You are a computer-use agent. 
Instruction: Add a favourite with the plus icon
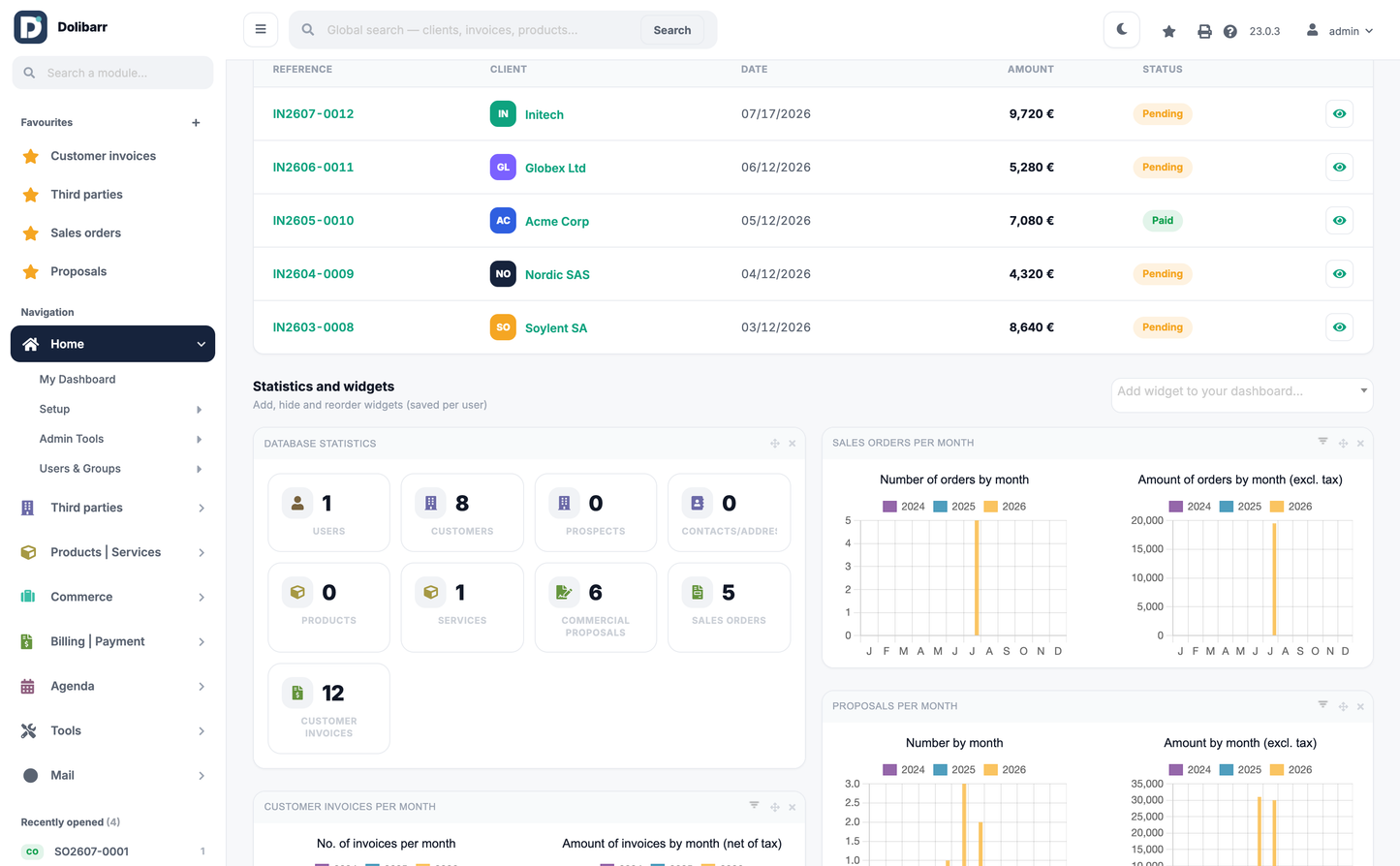tap(196, 123)
